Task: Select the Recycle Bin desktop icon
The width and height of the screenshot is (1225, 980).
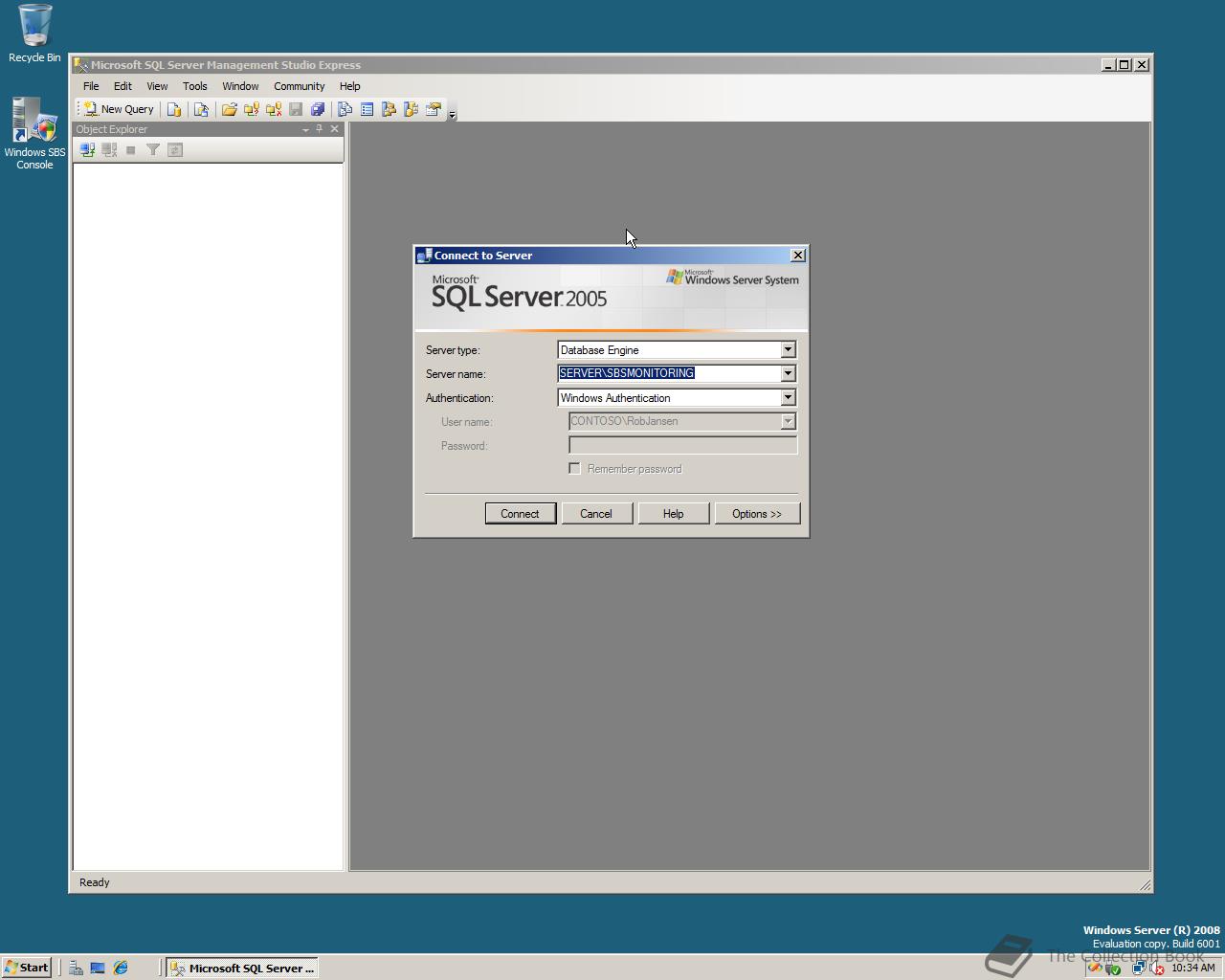Action: coord(34,33)
